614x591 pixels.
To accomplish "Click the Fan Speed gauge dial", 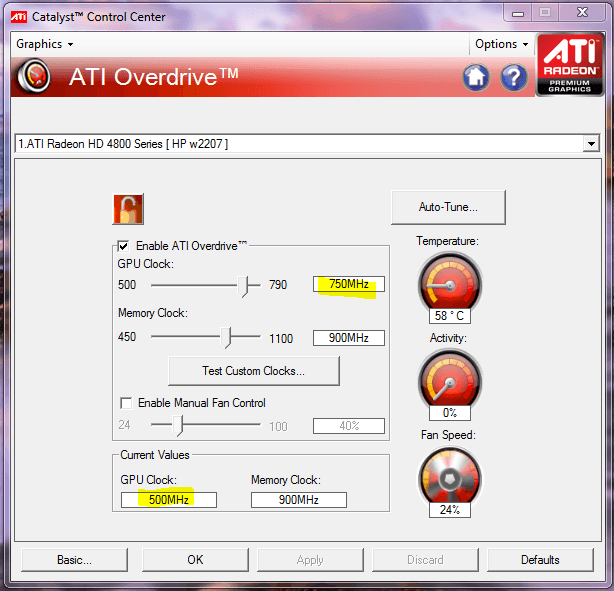I will [x=450, y=478].
